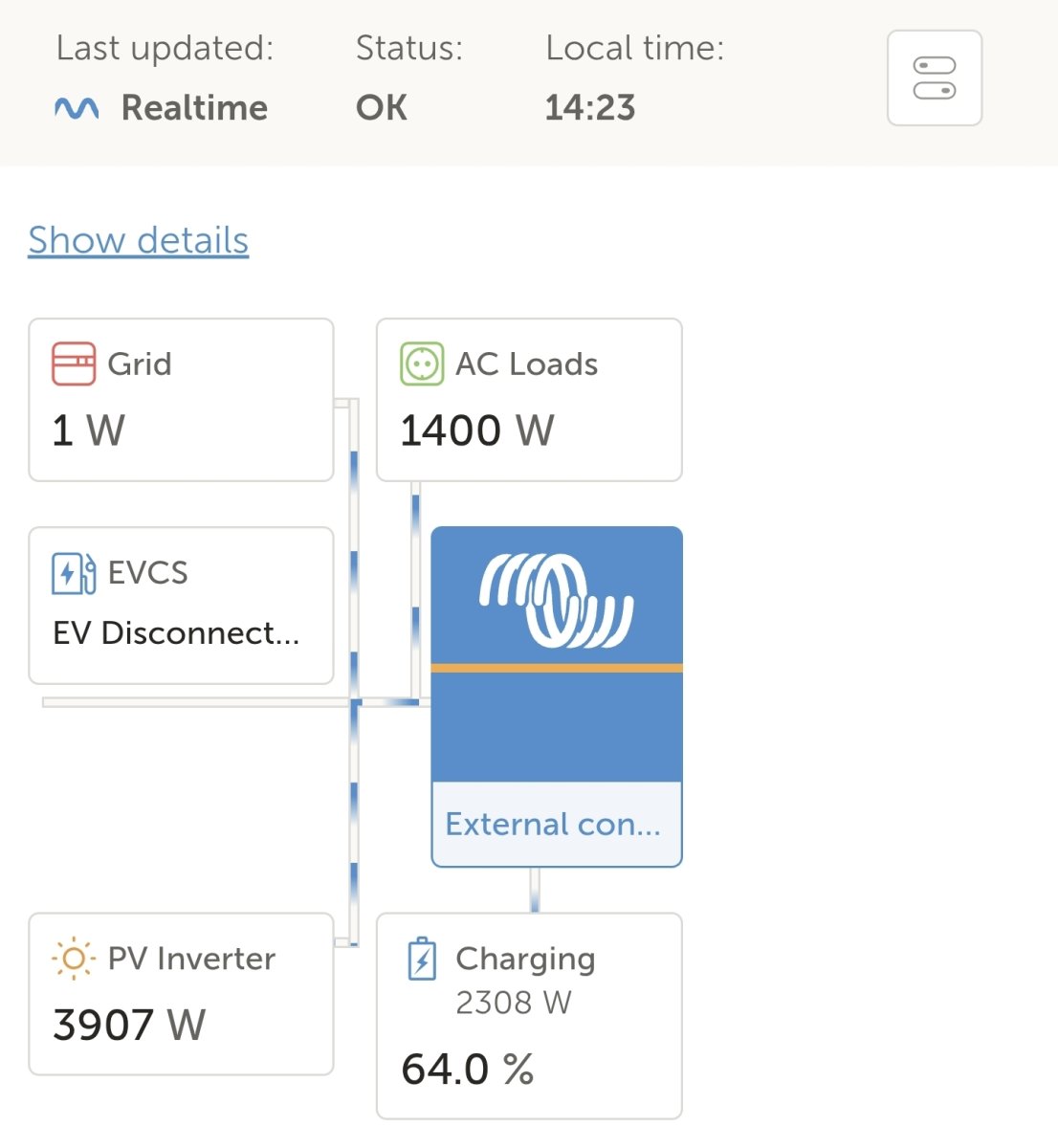Click the Charging 2308 W label
1058x1148 pixels.
click(525, 980)
